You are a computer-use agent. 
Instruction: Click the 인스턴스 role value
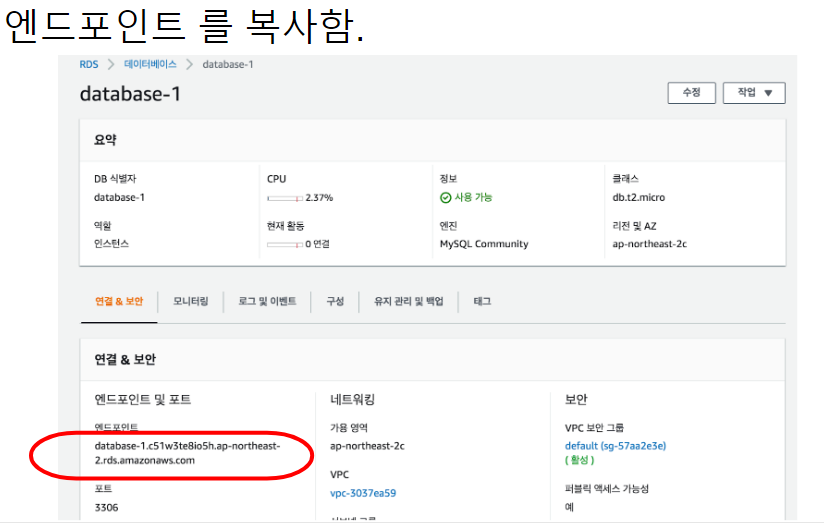point(111,243)
